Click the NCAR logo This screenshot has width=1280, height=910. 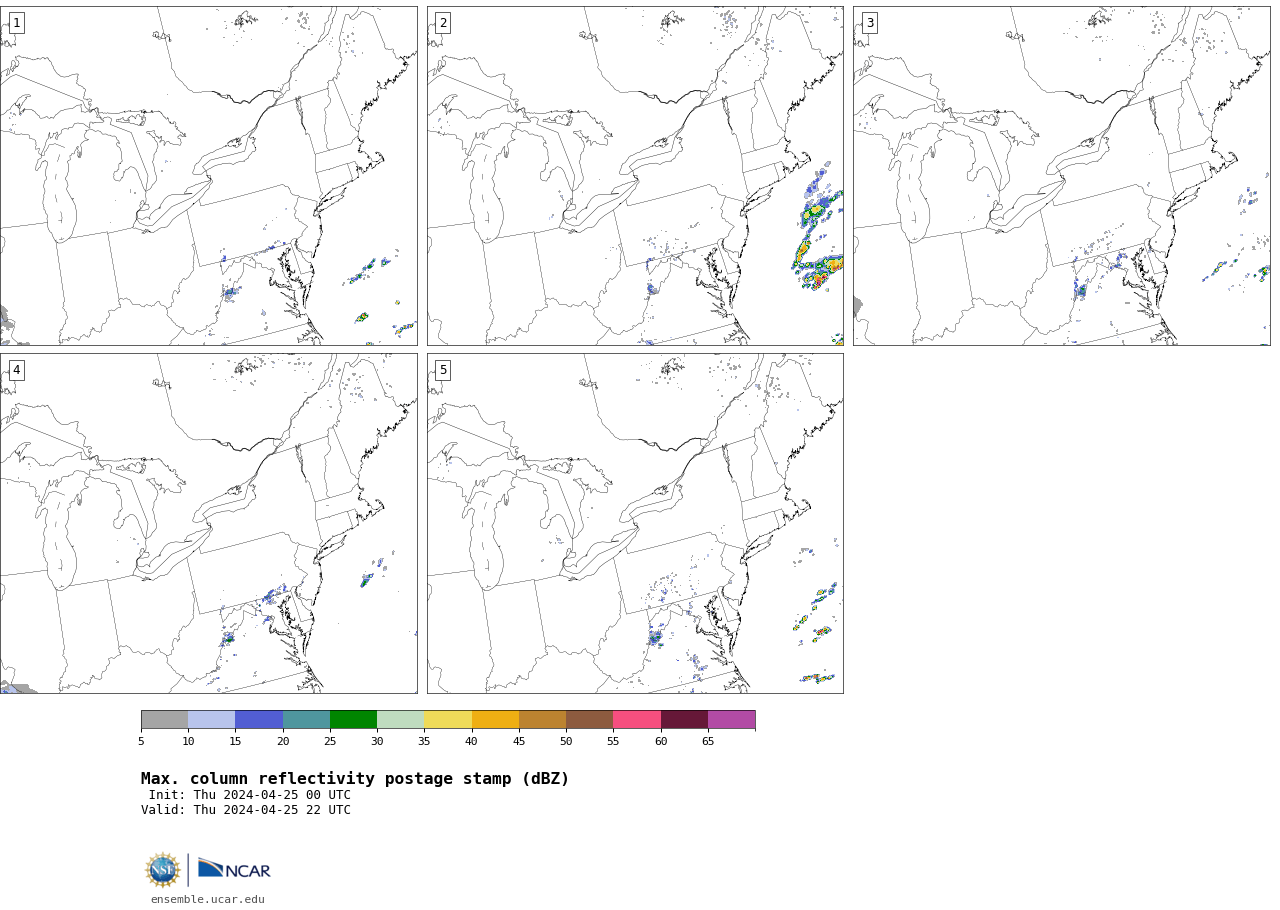pos(234,869)
